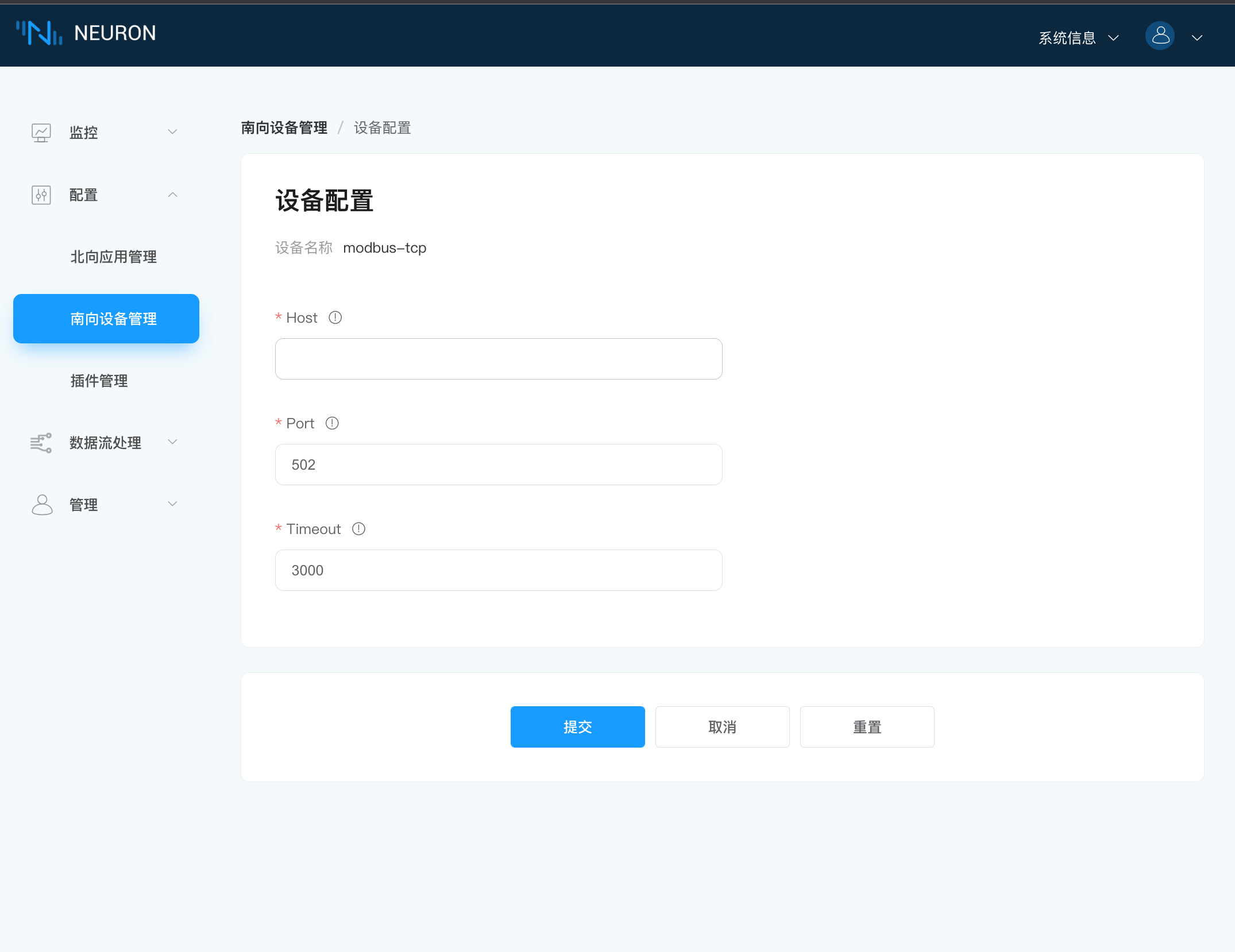Click the empty Host input field
Image resolution: width=1235 pixels, height=952 pixels.
click(x=498, y=358)
